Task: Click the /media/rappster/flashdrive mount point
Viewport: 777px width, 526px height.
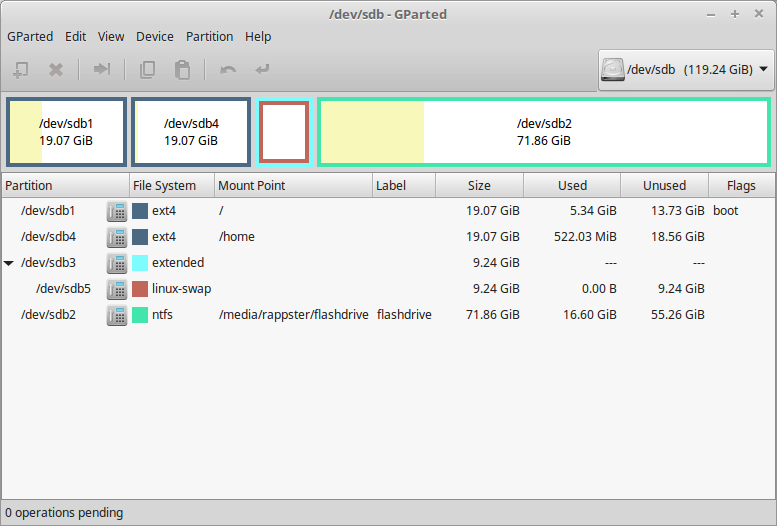Action: coord(293,315)
